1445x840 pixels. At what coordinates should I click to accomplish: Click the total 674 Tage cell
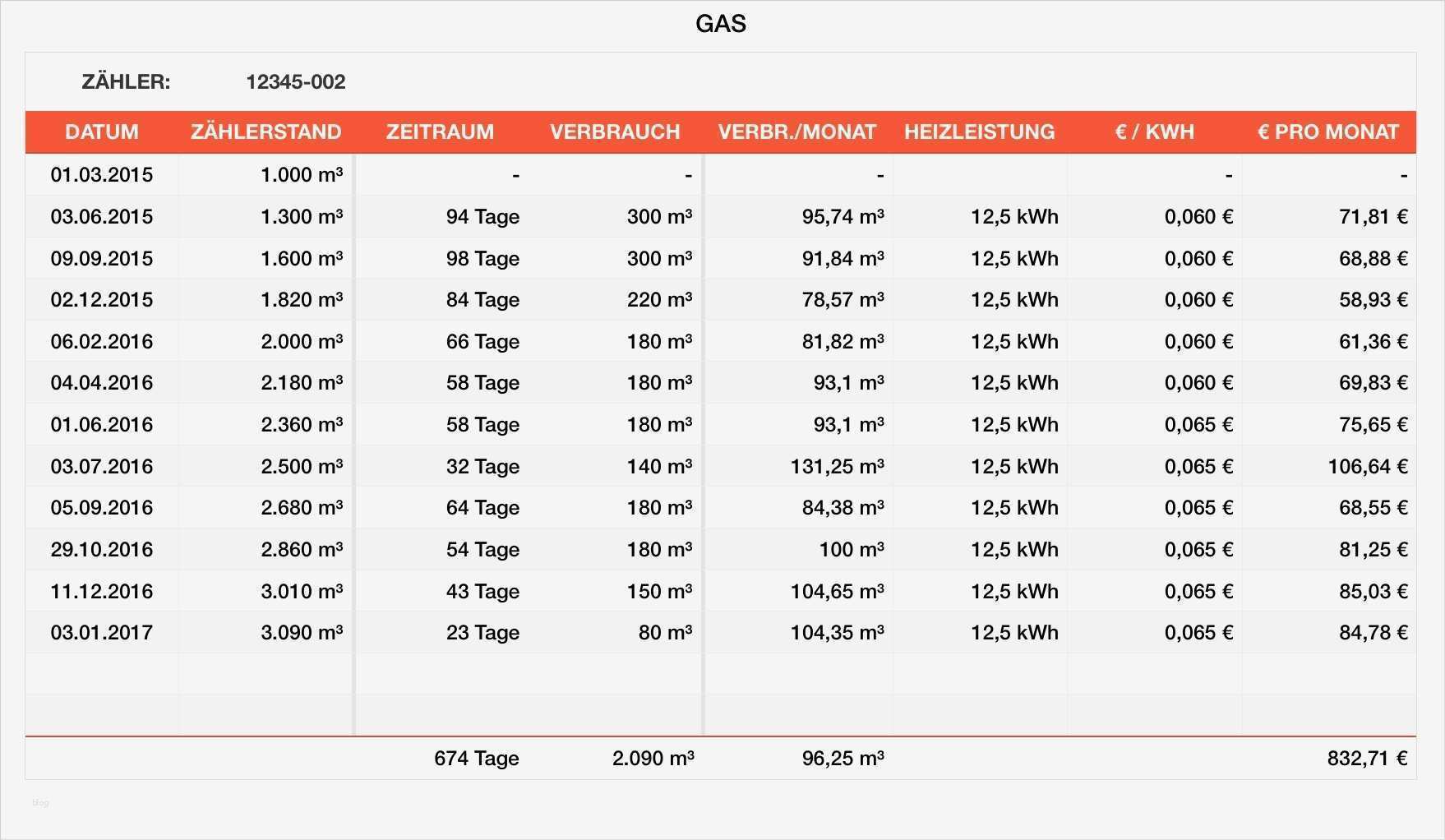tap(476, 759)
